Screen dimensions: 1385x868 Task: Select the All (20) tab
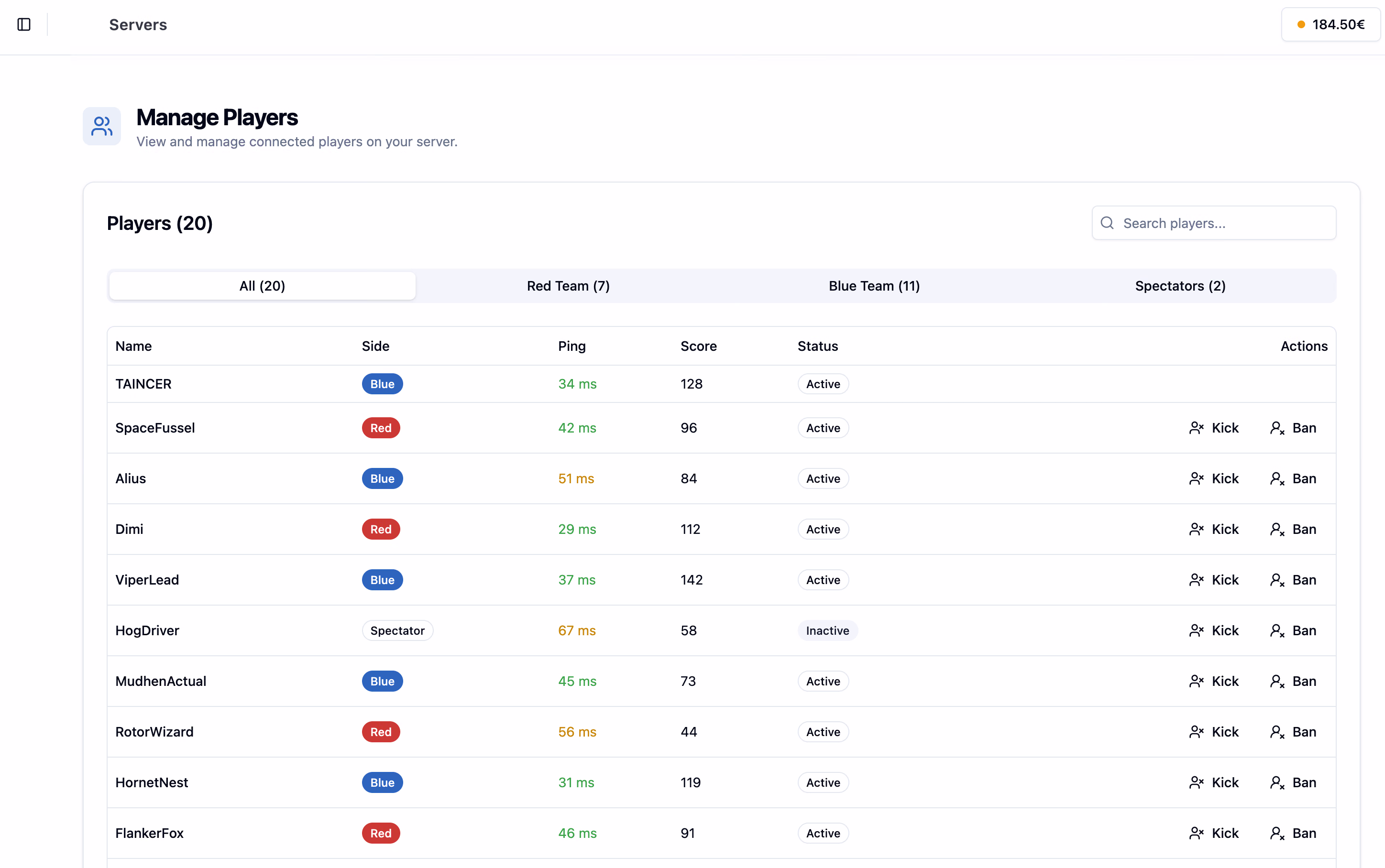click(x=263, y=286)
